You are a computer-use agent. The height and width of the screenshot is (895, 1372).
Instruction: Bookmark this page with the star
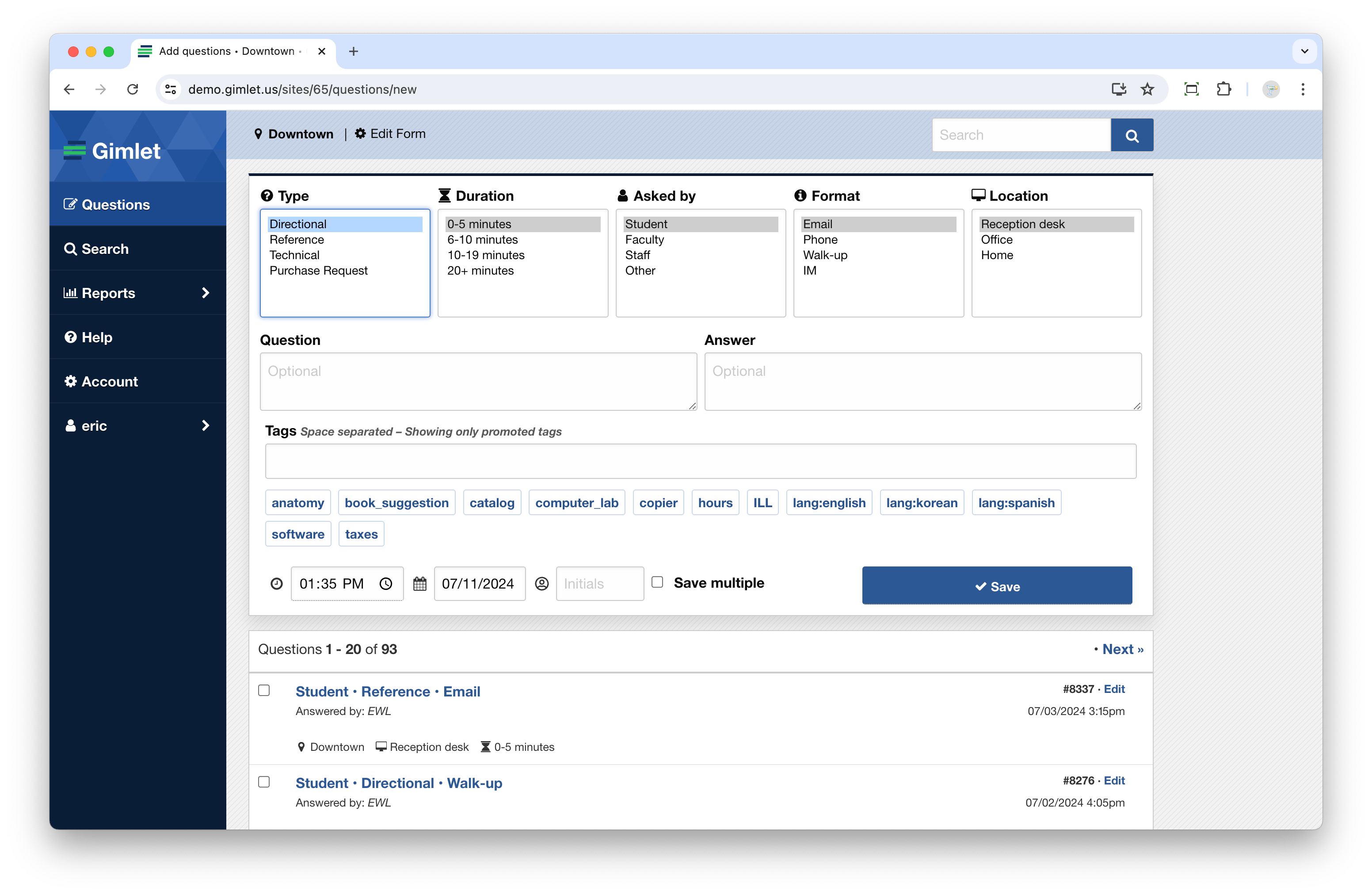[x=1147, y=89]
